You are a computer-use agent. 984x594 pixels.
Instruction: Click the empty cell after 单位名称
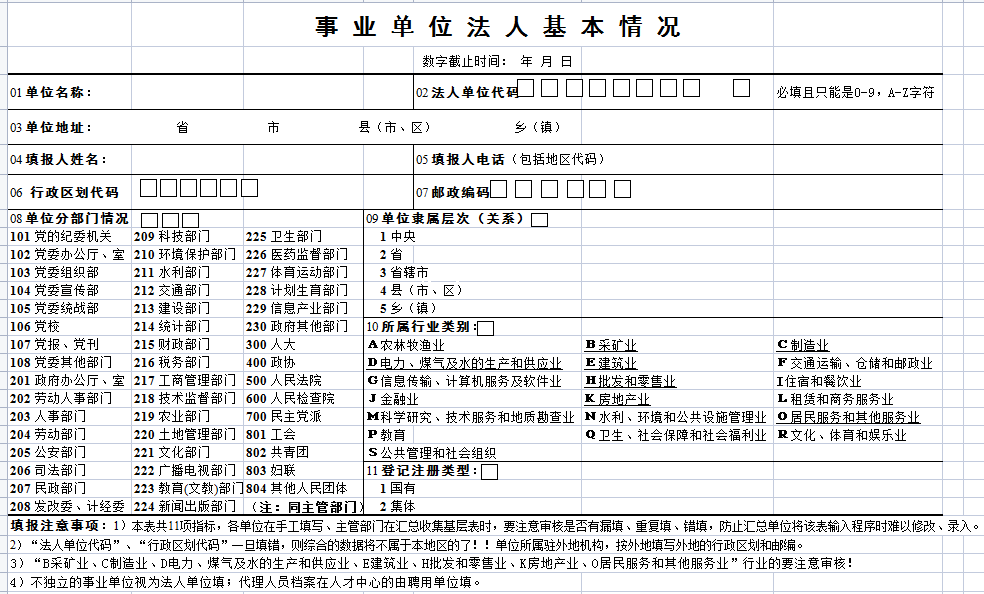pos(250,92)
